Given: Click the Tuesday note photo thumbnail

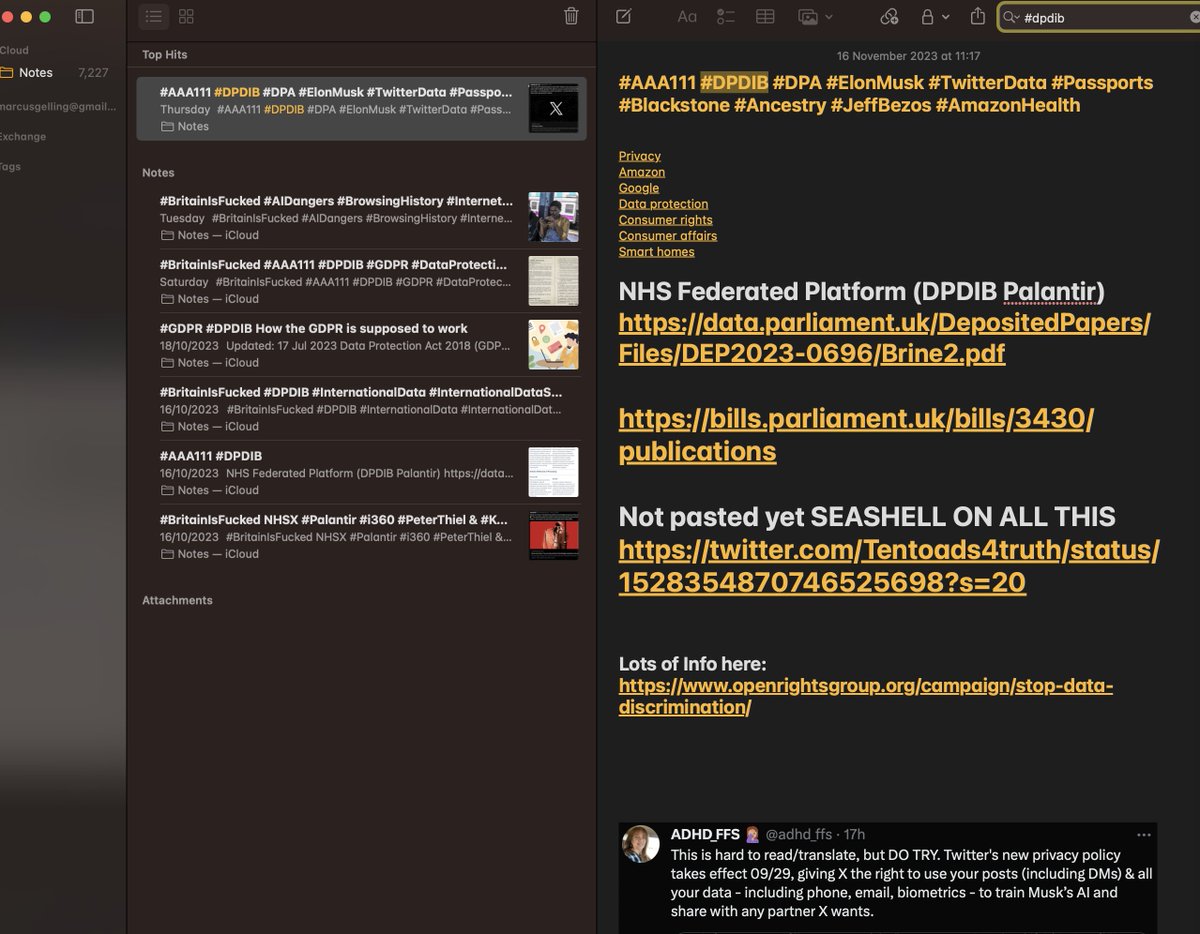Looking at the screenshot, I should tap(553, 217).
